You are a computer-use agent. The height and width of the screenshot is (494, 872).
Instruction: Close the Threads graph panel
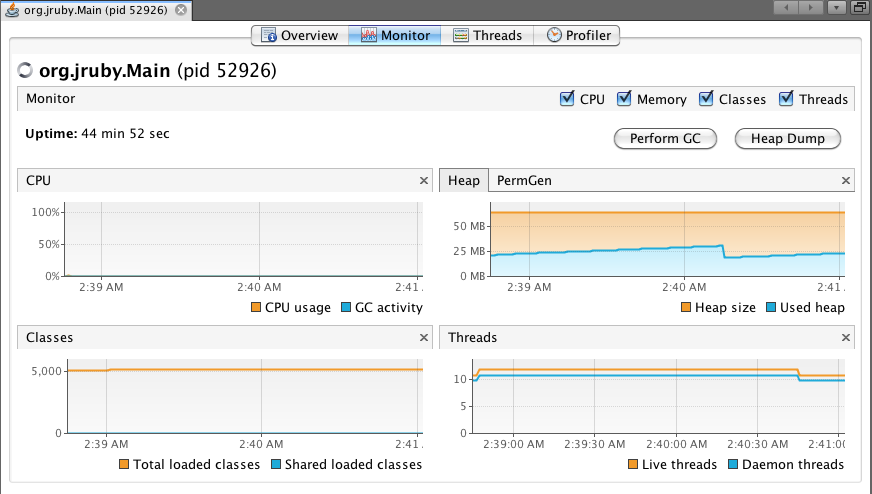pyautogui.click(x=846, y=338)
